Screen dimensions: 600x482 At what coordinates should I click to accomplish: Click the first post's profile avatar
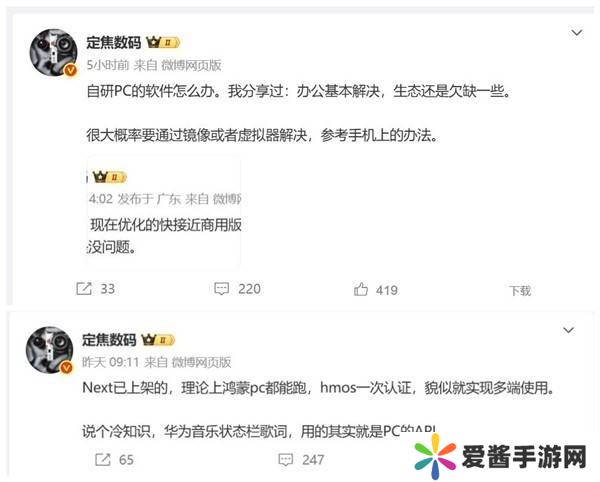[53, 52]
